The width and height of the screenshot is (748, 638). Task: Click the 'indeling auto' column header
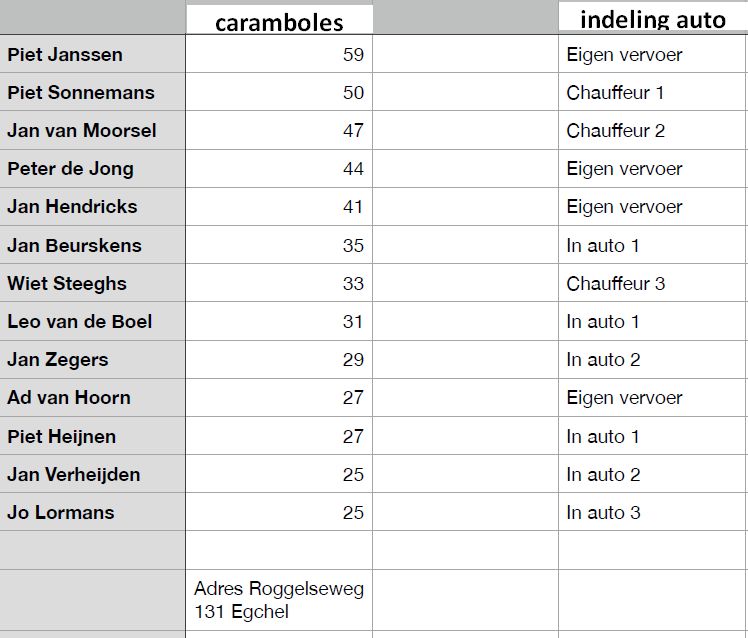652,19
